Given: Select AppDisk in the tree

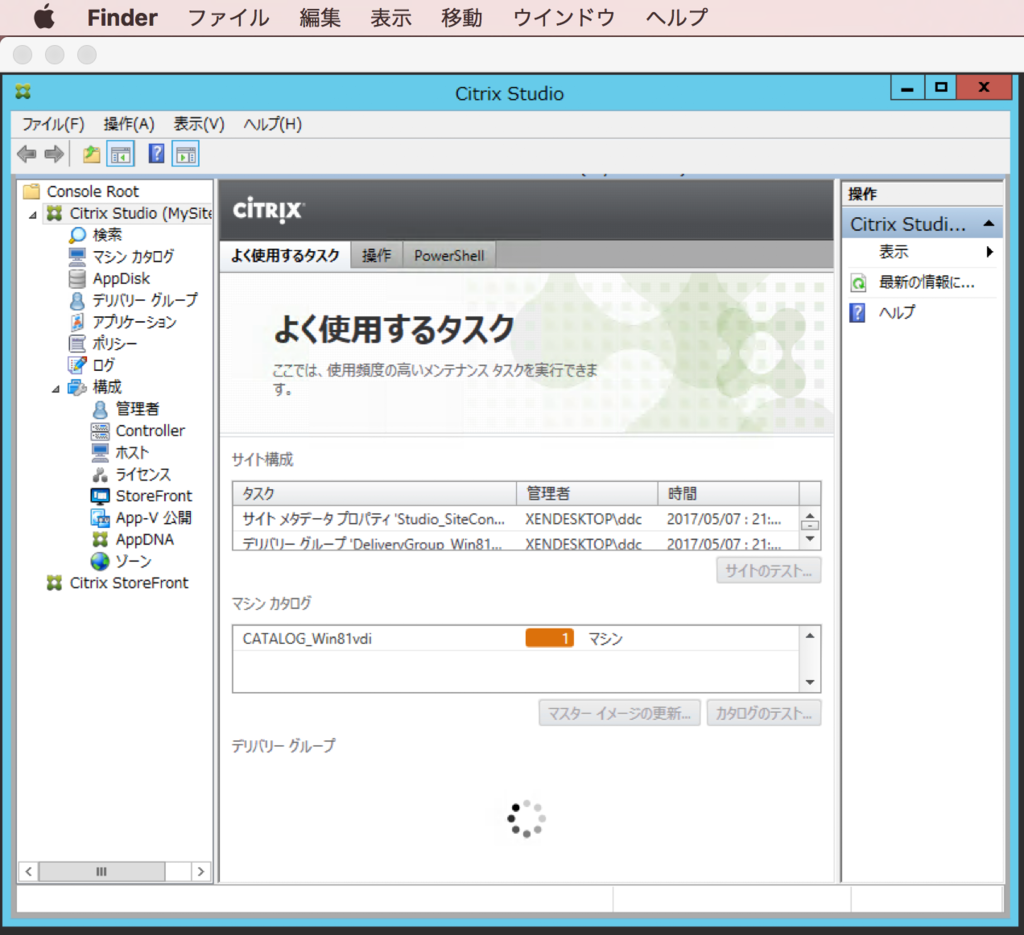Looking at the screenshot, I should click(x=121, y=279).
